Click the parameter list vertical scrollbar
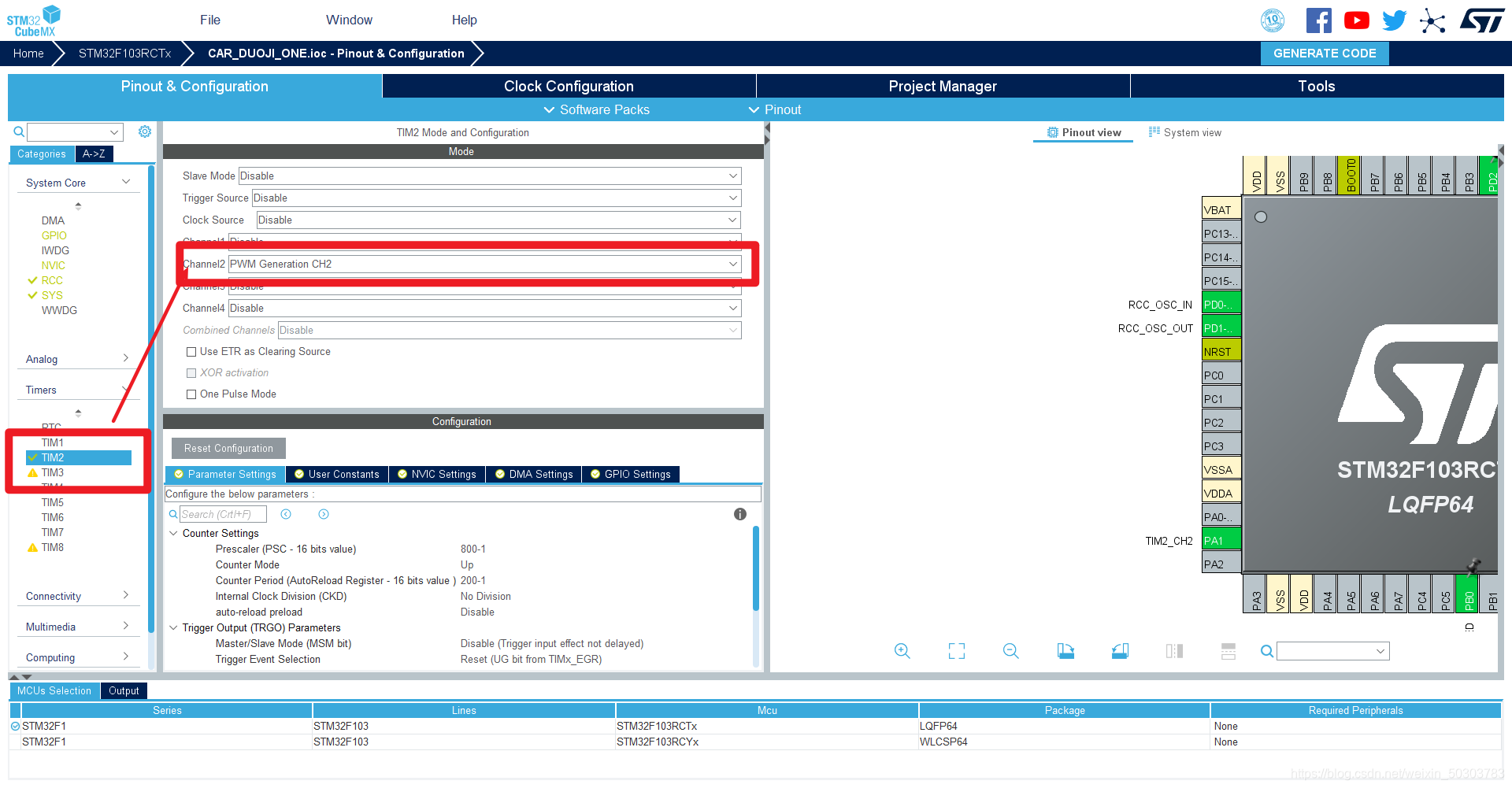Screen dimensions: 1512x788 point(756,568)
